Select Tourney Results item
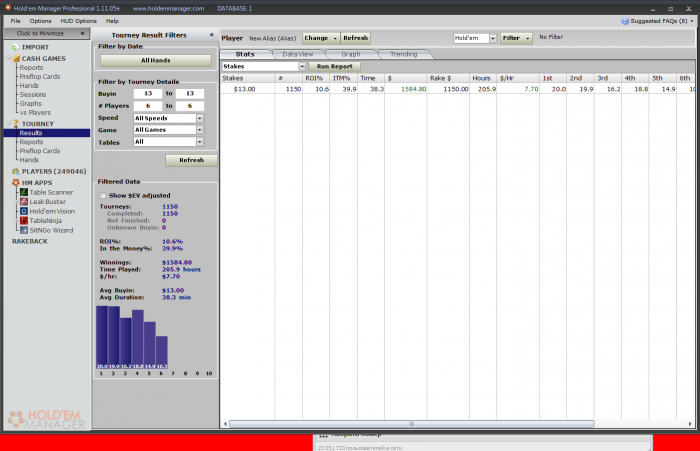The height and width of the screenshot is (451, 700). tap(31, 133)
